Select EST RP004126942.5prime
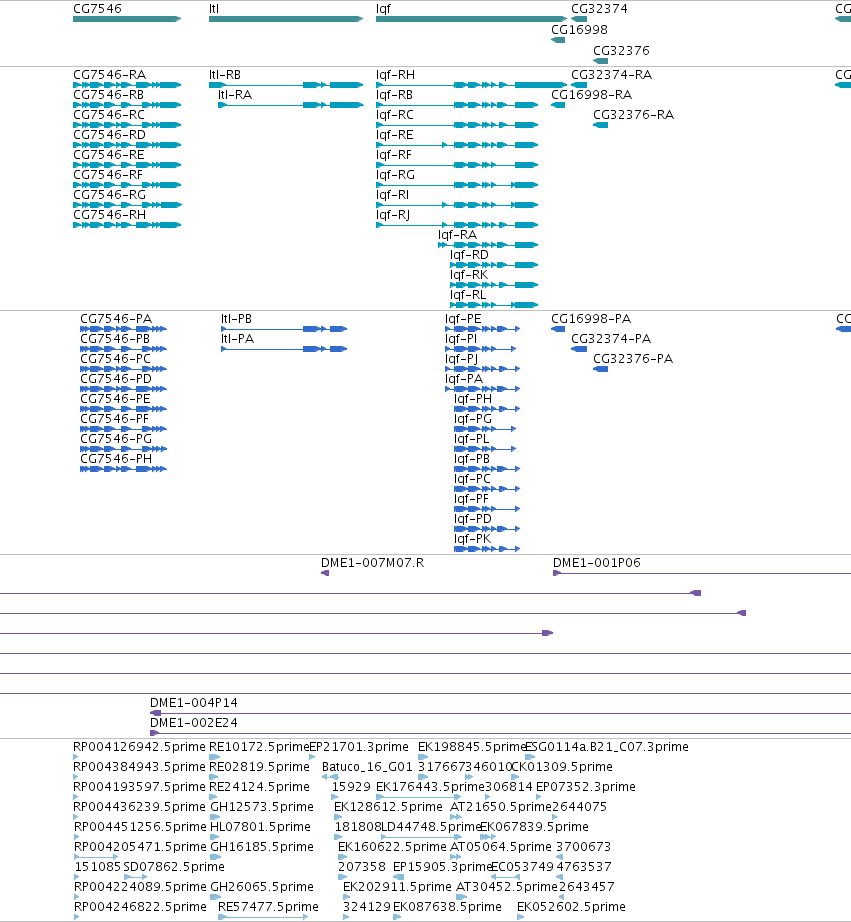 pos(76,757)
